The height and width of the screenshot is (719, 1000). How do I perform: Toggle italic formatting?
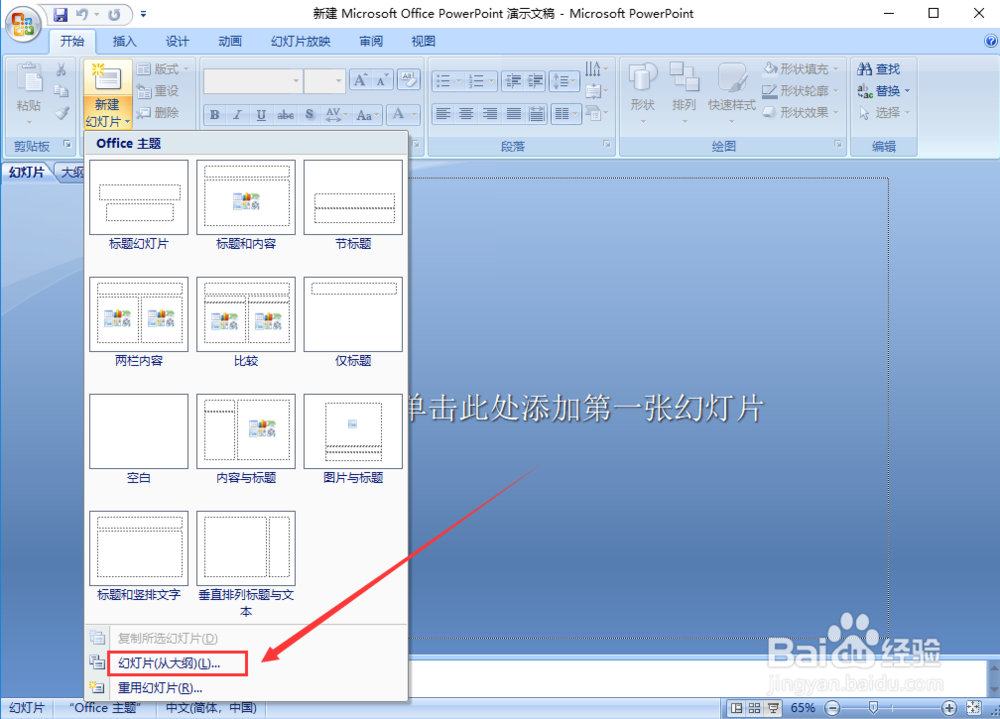(x=237, y=115)
